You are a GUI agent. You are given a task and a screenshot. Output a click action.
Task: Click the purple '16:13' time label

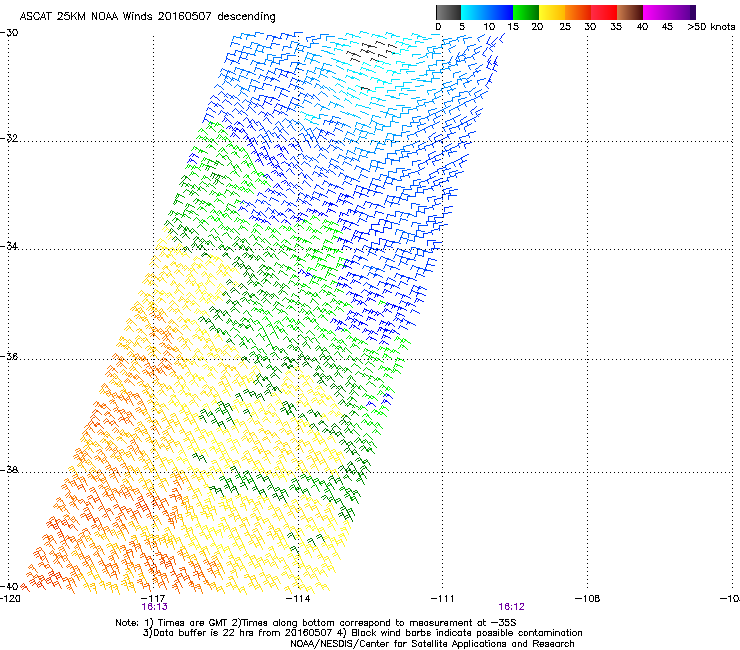point(154,607)
